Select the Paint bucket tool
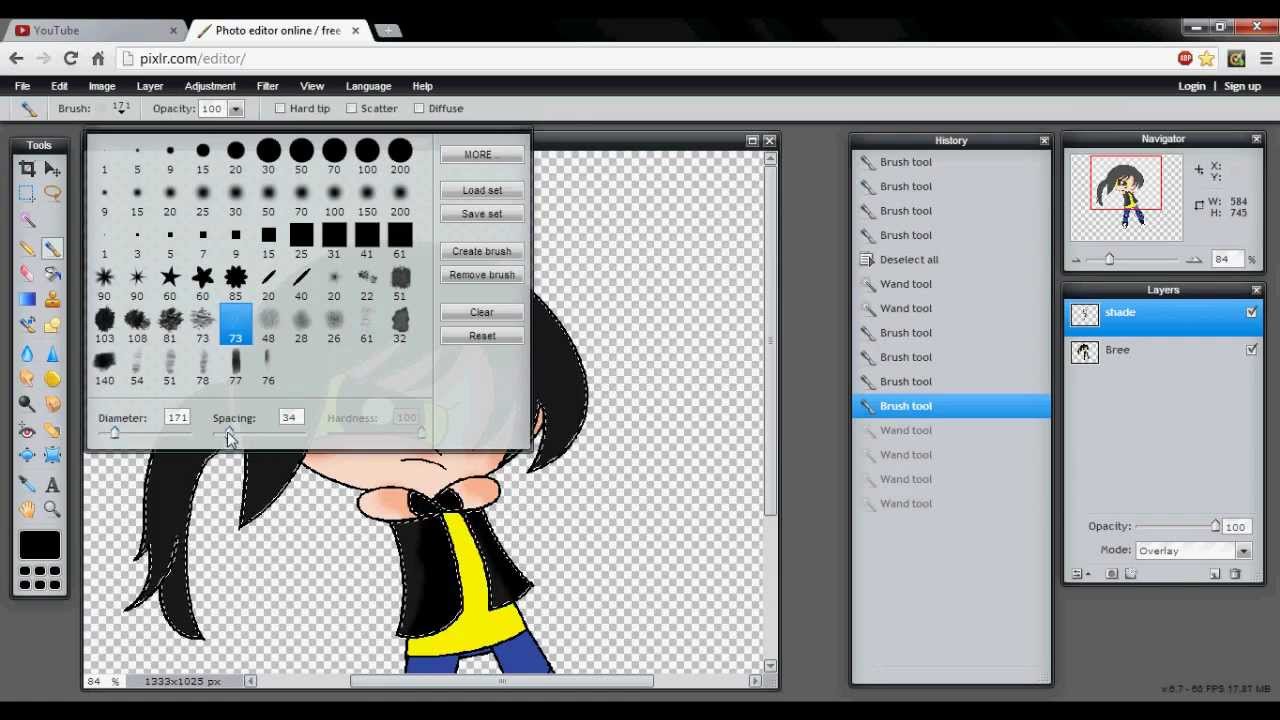Image resolution: width=1280 pixels, height=720 pixels. [x=52, y=273]
